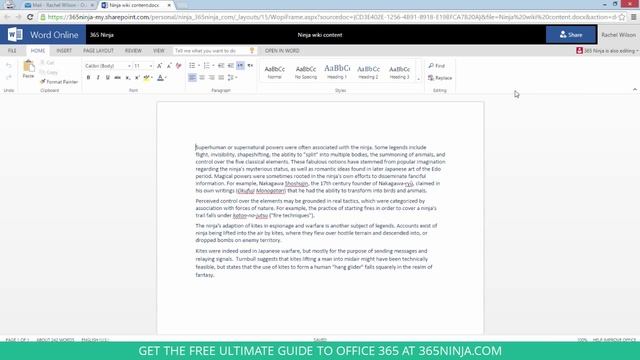
Task: Toggle underline formatting
Action: (108, 78)
